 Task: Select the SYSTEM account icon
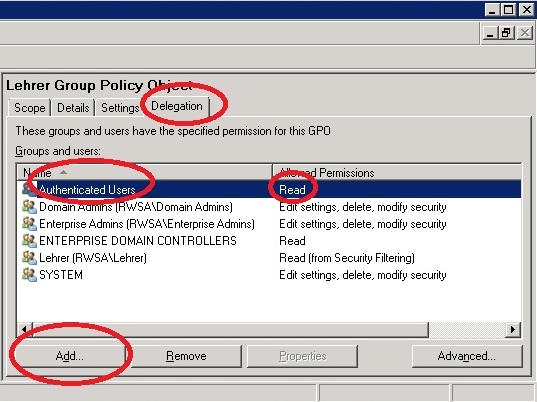[x=29, y=275]
